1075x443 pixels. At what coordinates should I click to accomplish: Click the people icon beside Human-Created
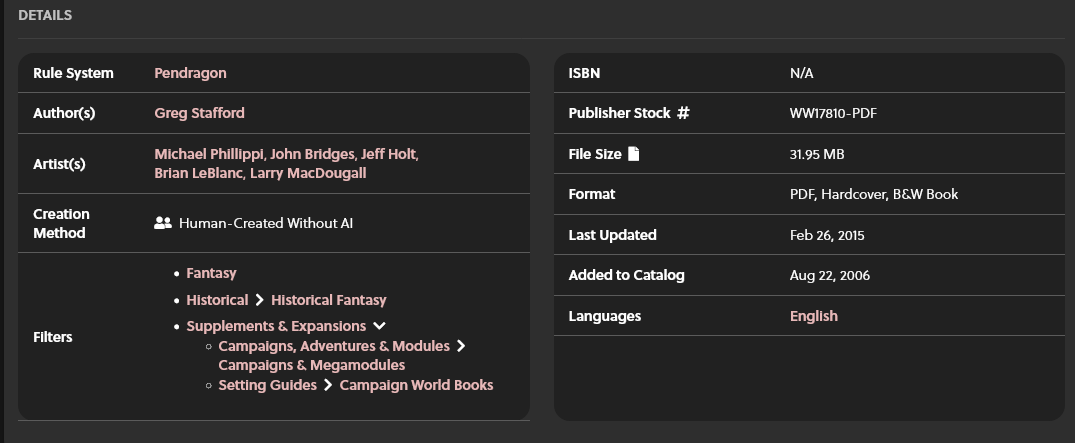162,223
